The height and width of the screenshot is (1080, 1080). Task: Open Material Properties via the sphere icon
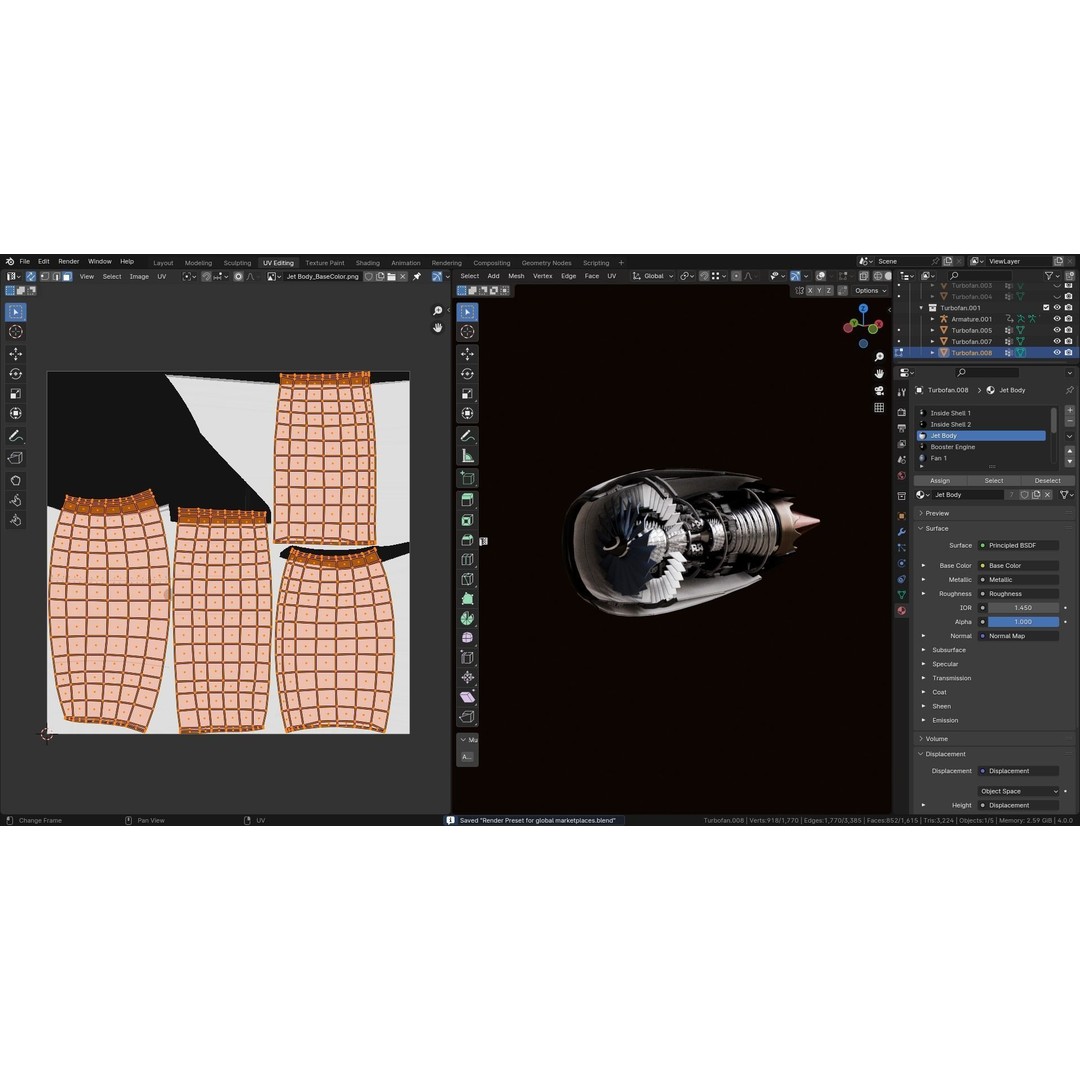[902, 610]
